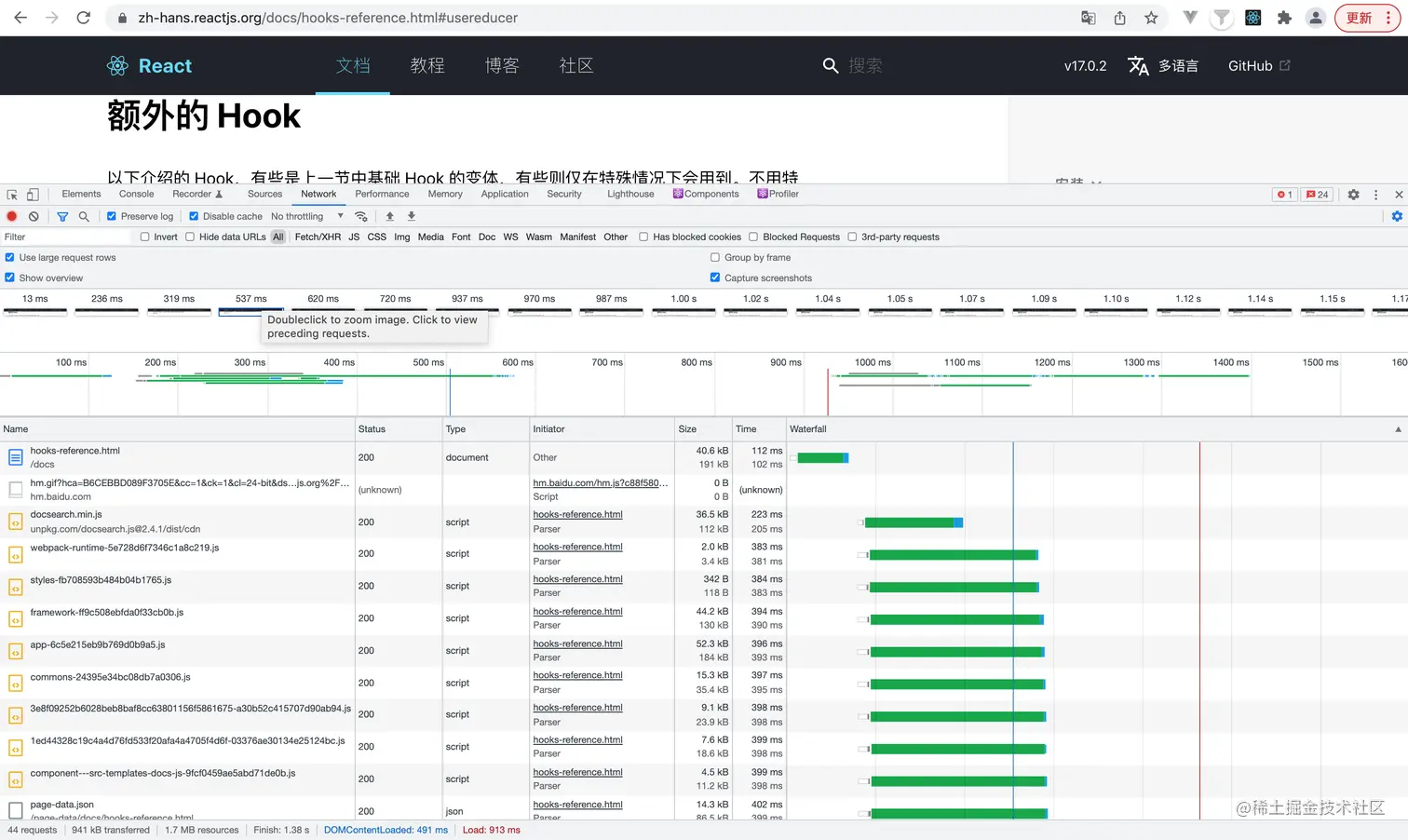
Task: Open 教程 tutorial nav link
Action: [x=427, y=65]
